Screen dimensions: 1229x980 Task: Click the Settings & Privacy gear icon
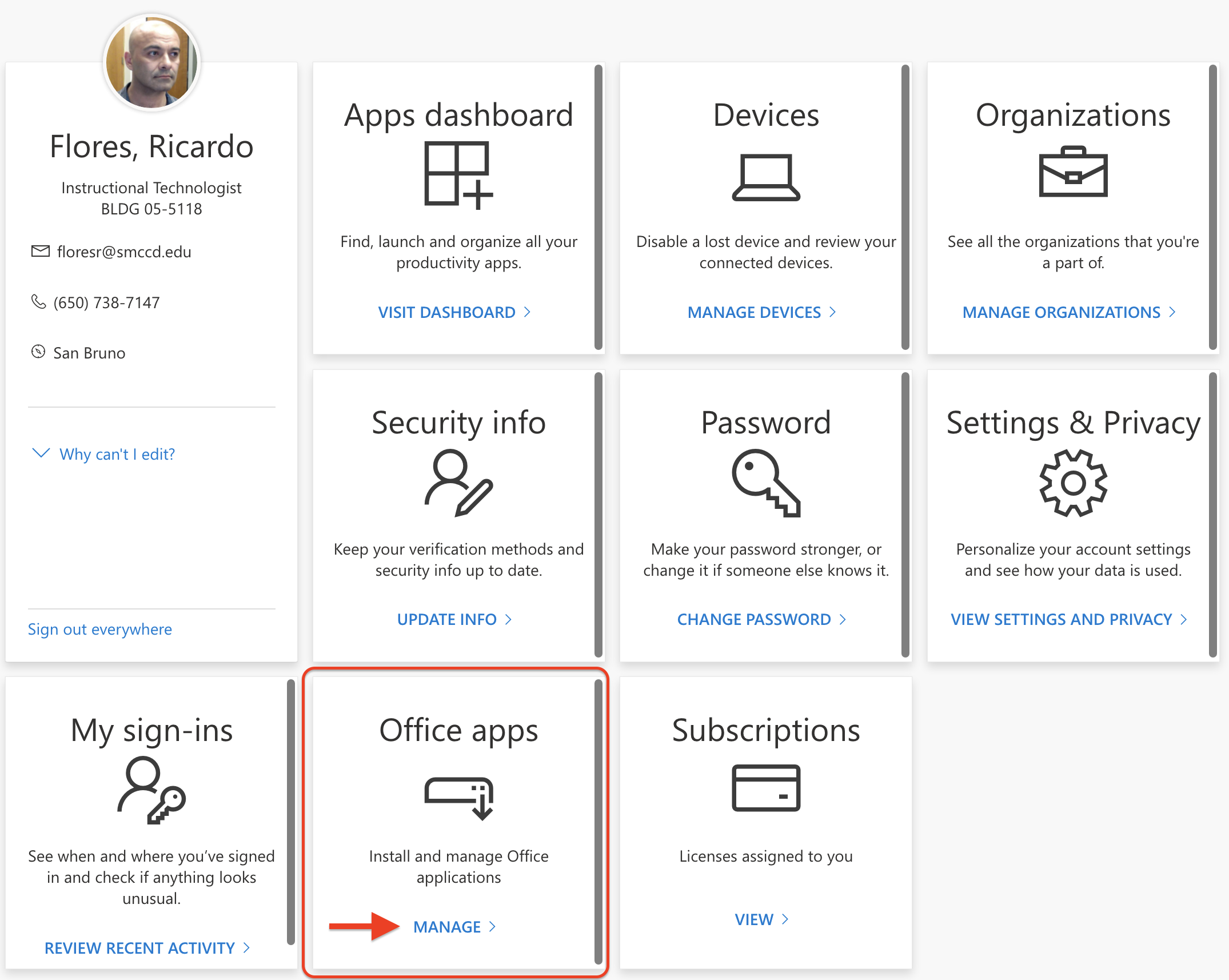pyautogui.click(x=1073, y=483)
